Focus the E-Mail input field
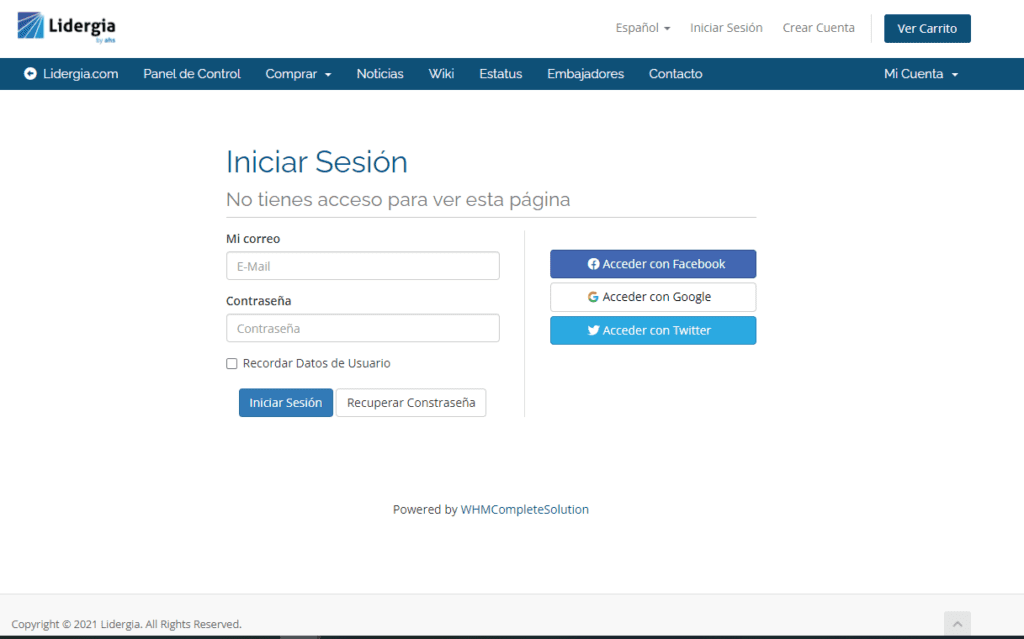Viewport: 1024px width, 639px height. pos(363,266)
